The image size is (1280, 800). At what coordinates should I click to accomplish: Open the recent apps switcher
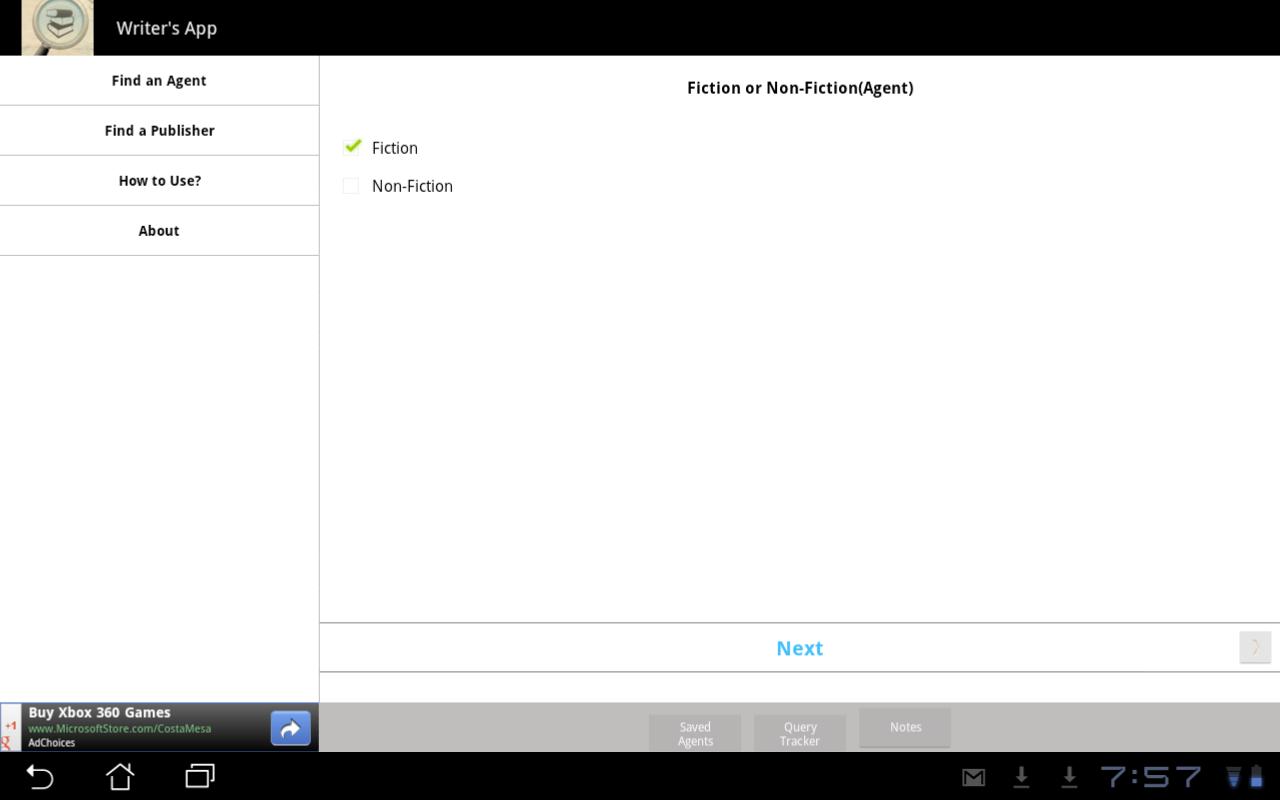click(200, 776)
